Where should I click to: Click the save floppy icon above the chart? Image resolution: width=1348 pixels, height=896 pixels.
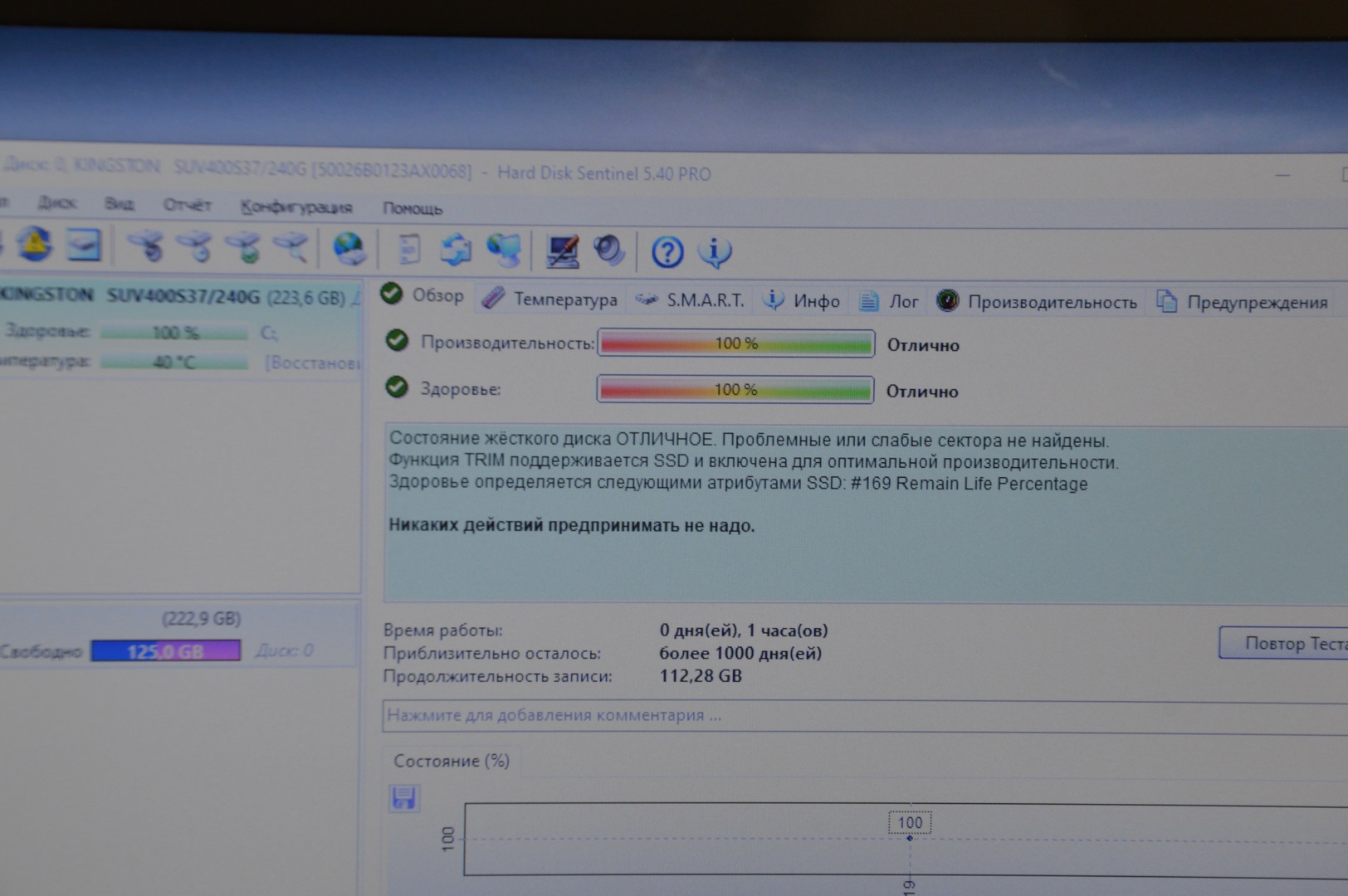point(404,798)
